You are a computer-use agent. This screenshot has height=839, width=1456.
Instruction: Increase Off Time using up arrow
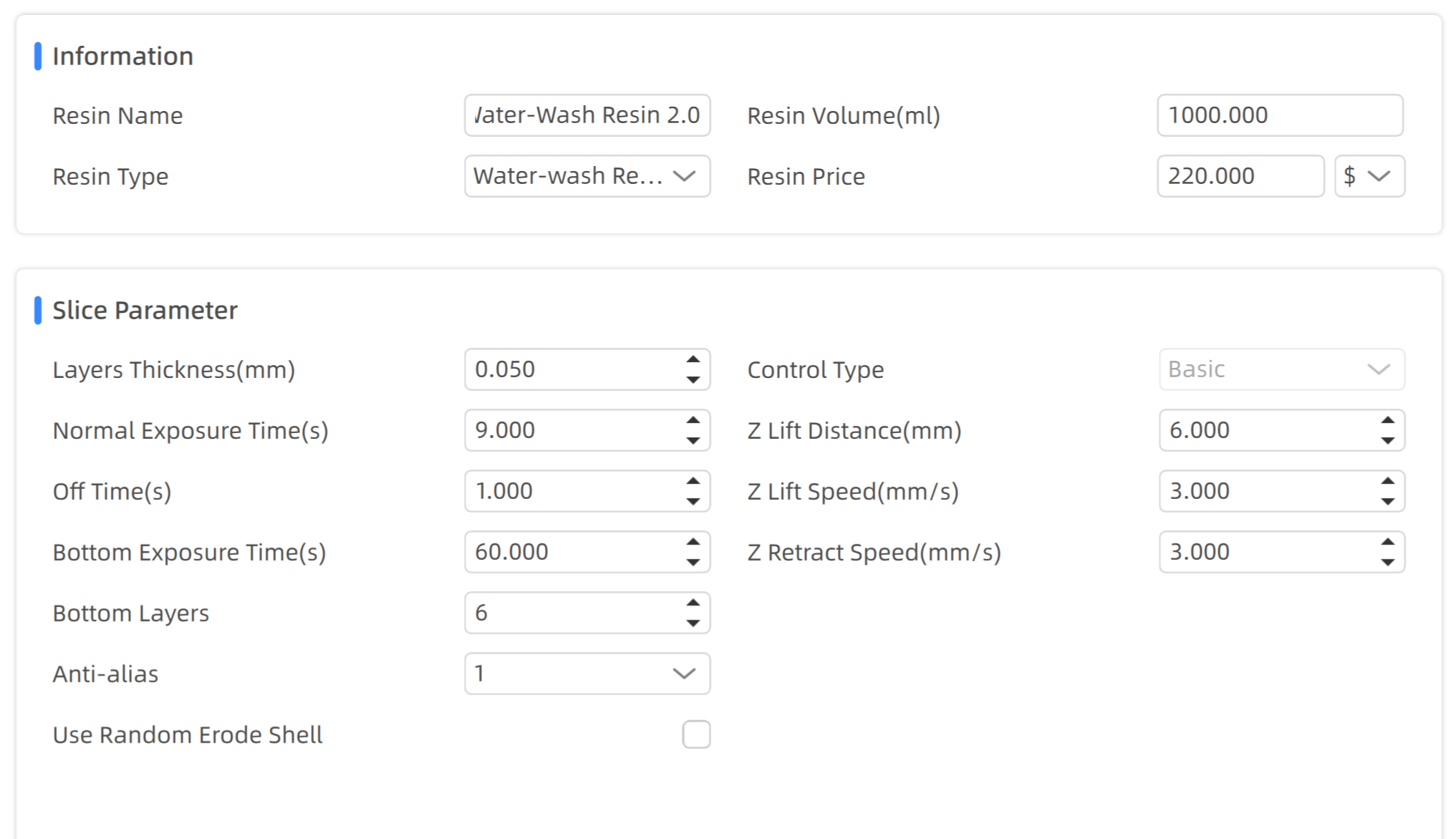693,482
